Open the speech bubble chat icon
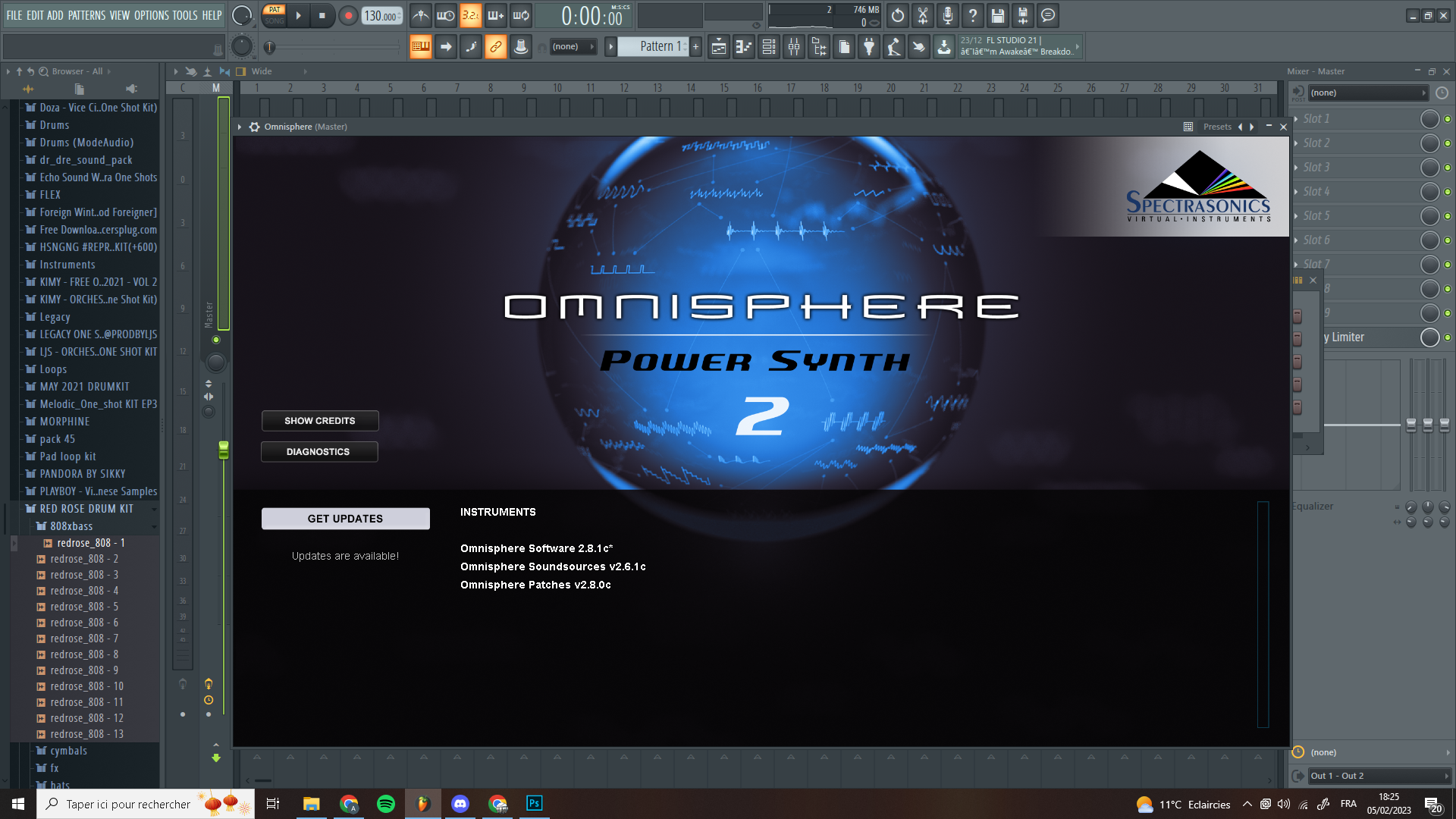 (1048, 15)
